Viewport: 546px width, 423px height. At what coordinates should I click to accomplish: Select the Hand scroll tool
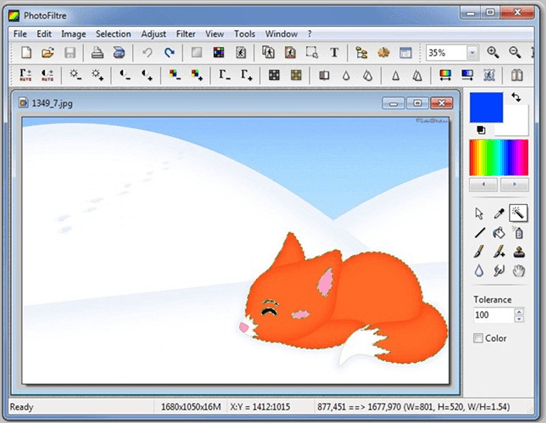[x=519, y=271]
